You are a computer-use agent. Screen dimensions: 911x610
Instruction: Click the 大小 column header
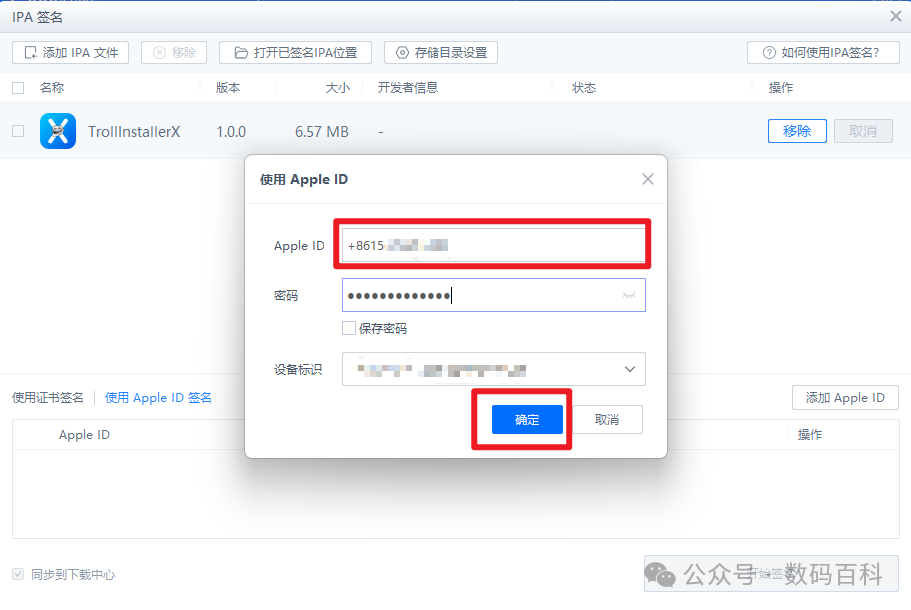[x=338, y=88]
